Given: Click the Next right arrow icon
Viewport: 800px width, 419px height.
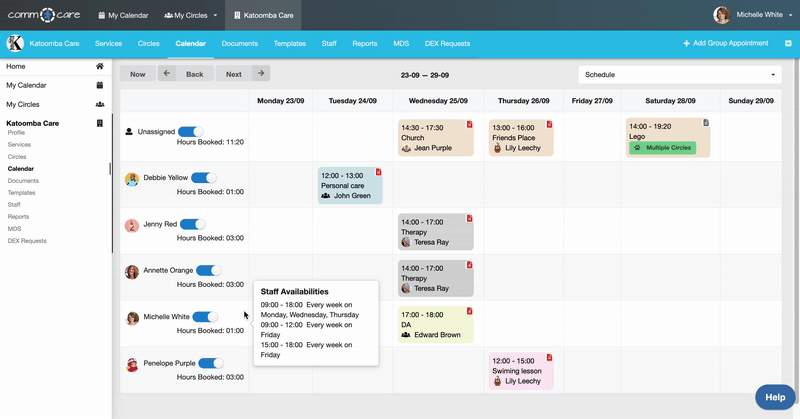Looking at the screenshot, I should point(260,74).
